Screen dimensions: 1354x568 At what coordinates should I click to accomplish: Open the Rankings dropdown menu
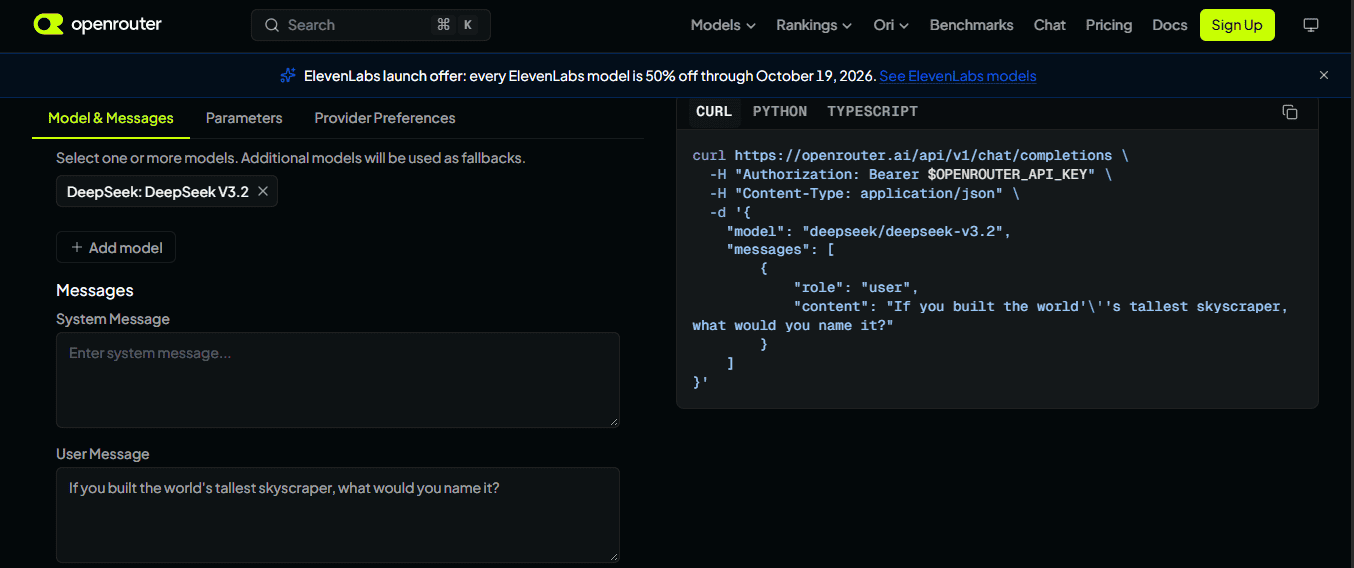point(814,25)
